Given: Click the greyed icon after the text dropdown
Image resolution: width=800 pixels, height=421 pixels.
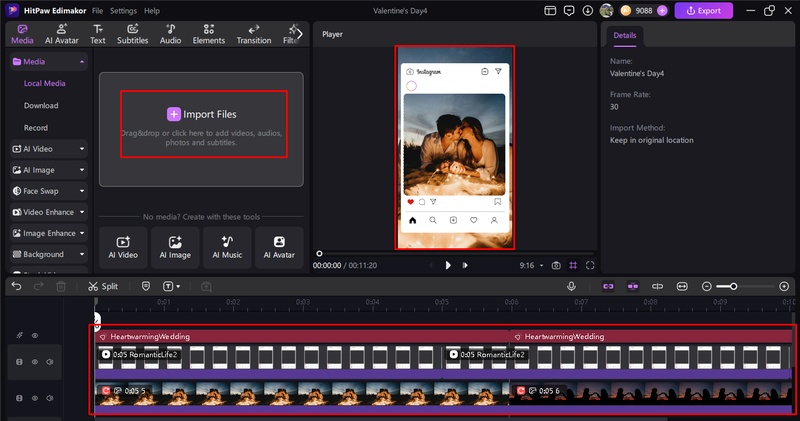Looking at the screenshot, I should [x=206, y=286].
